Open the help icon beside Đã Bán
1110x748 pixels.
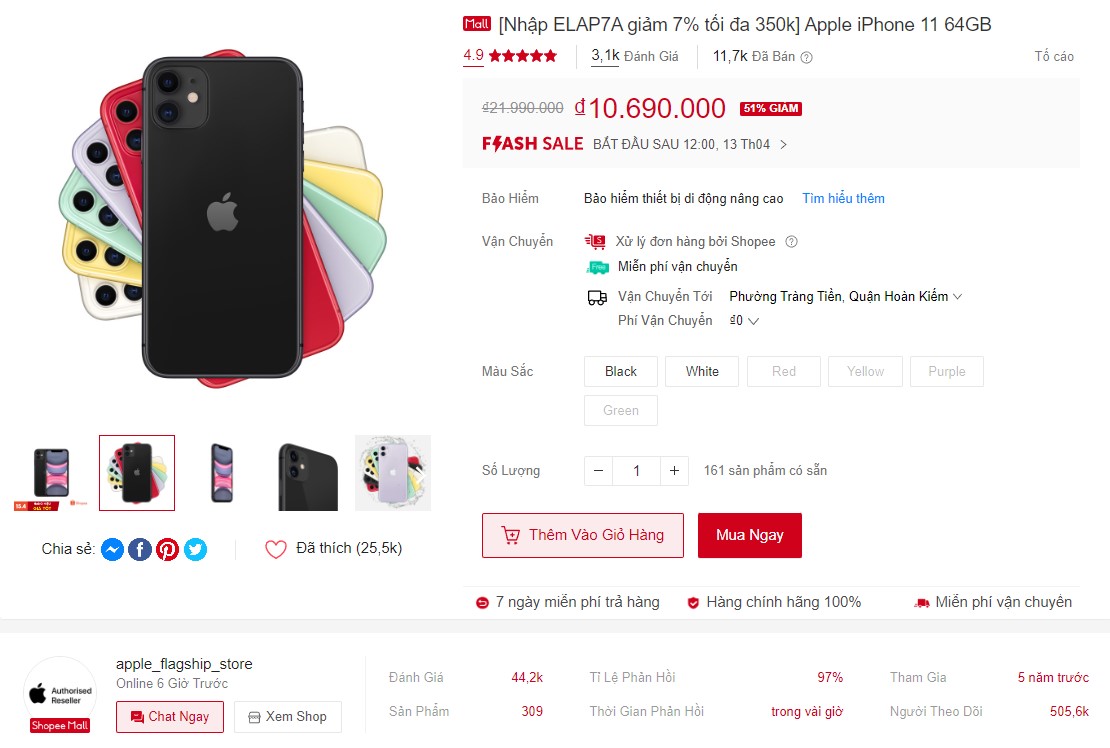pyautogui.click(x=806, y=57)
